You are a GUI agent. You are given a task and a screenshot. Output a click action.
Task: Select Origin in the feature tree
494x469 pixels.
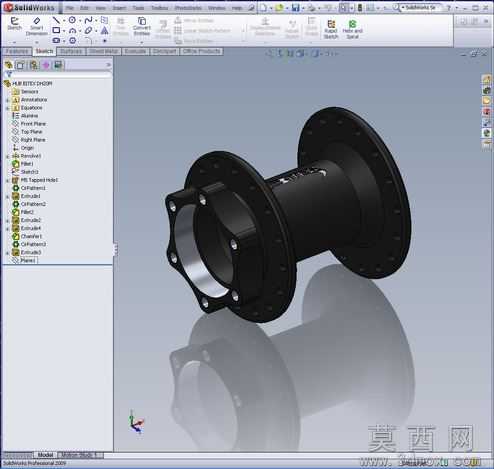point(23,148)
